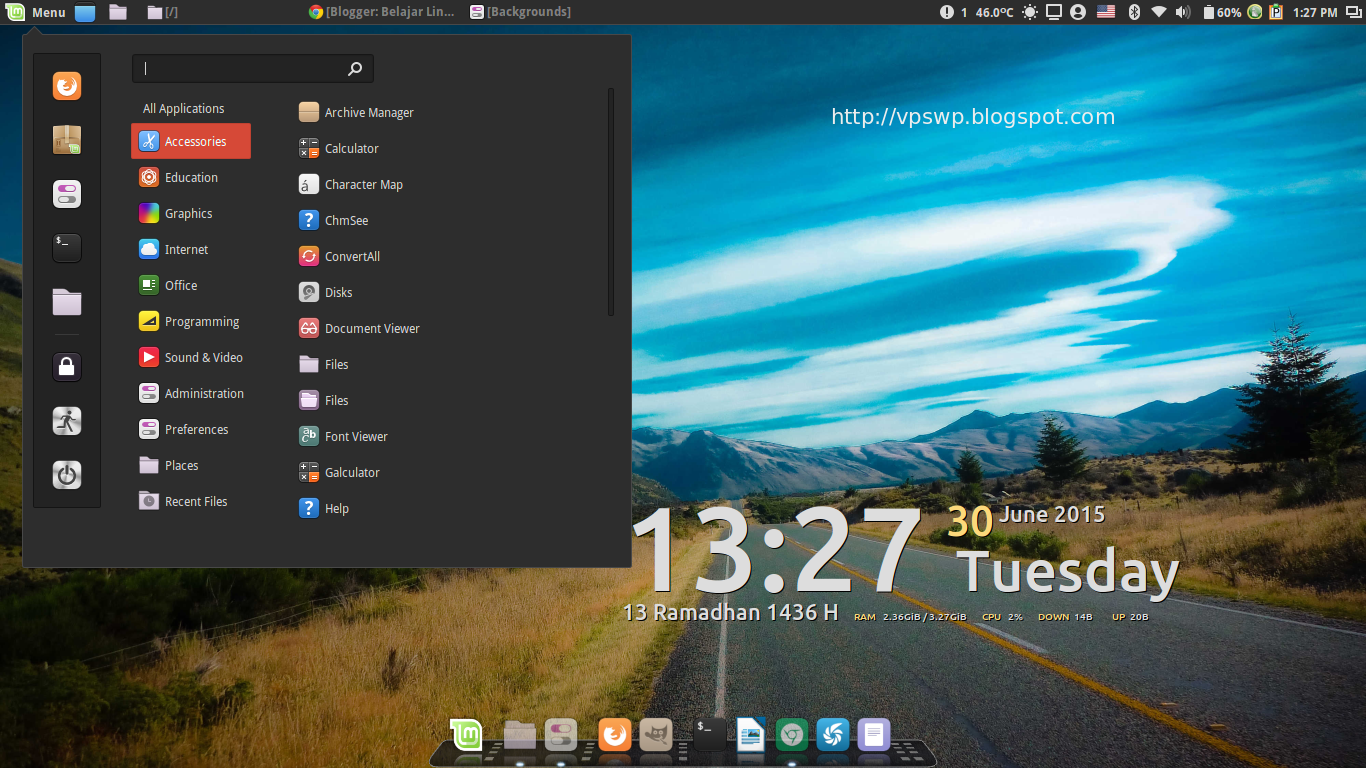Open Firefox from the menu sidebar
This screenshot has height=768, width=1366.
click(66, 86)
